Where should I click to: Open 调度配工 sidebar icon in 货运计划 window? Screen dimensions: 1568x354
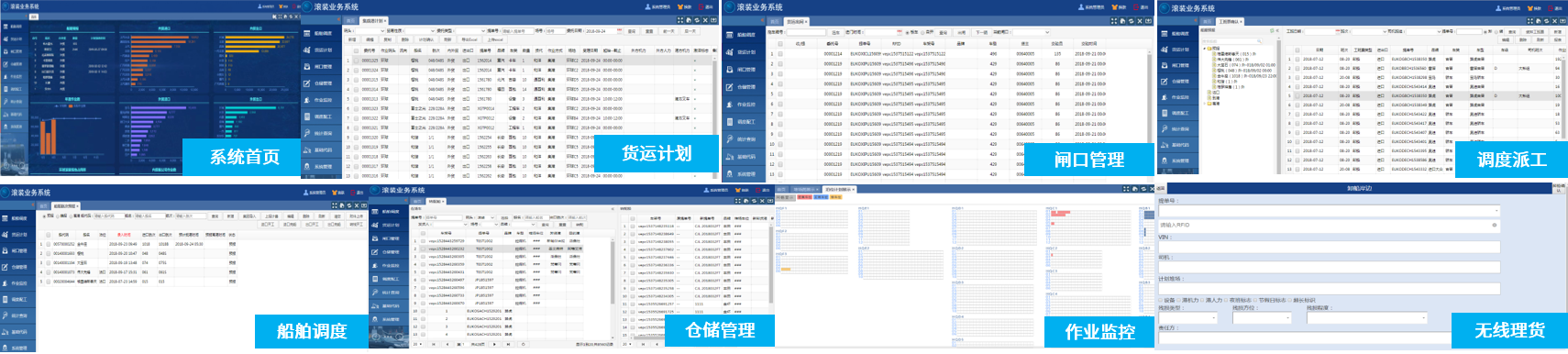(x=308, y=116)
